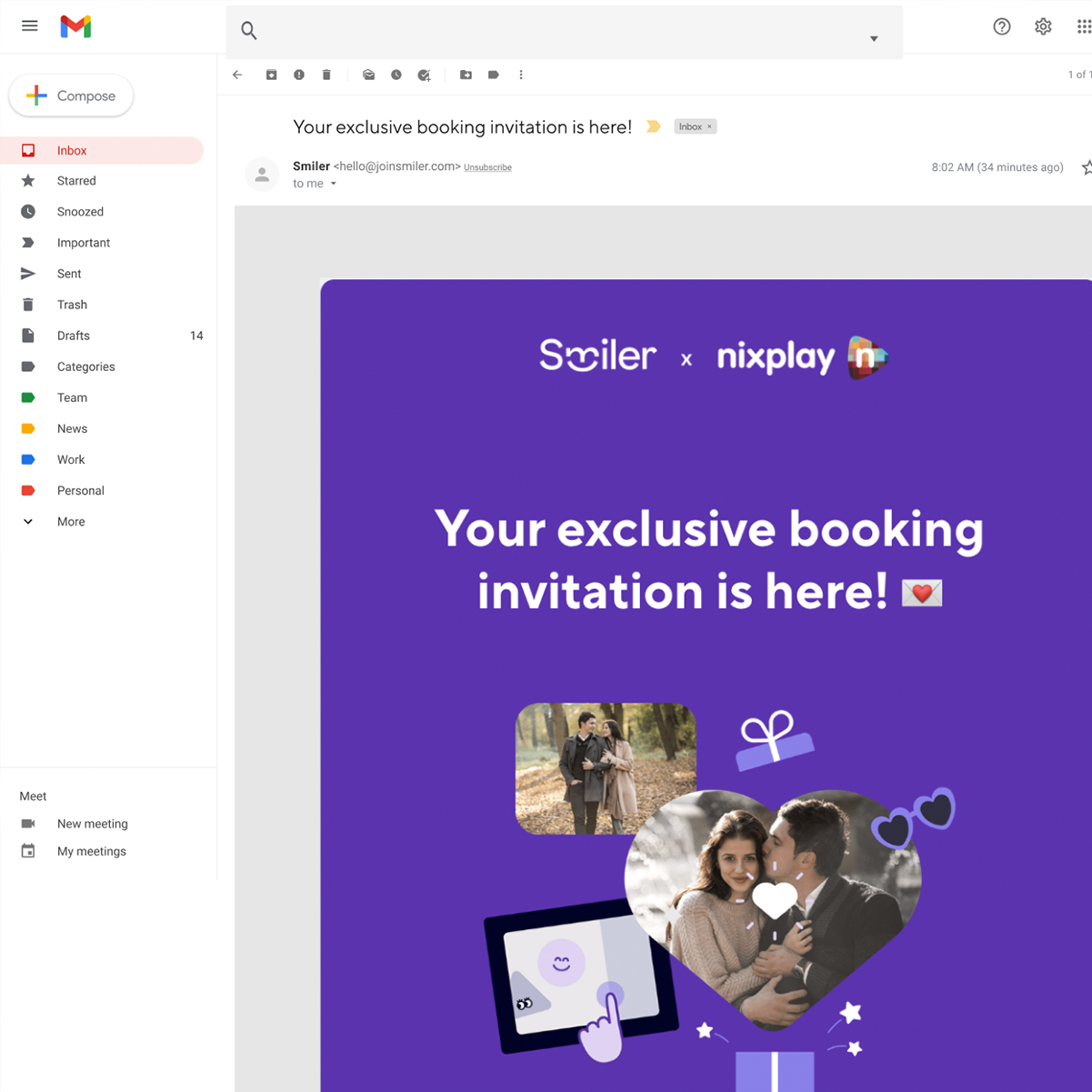Image resolution: width=1092 pixels, height=1092 pixels.
Task: Click the Smiler logo in email
Action: [597, 356]
